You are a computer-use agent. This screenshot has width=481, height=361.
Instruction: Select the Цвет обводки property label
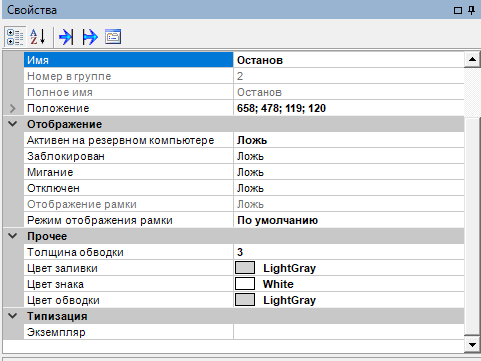tap(63, 300)
